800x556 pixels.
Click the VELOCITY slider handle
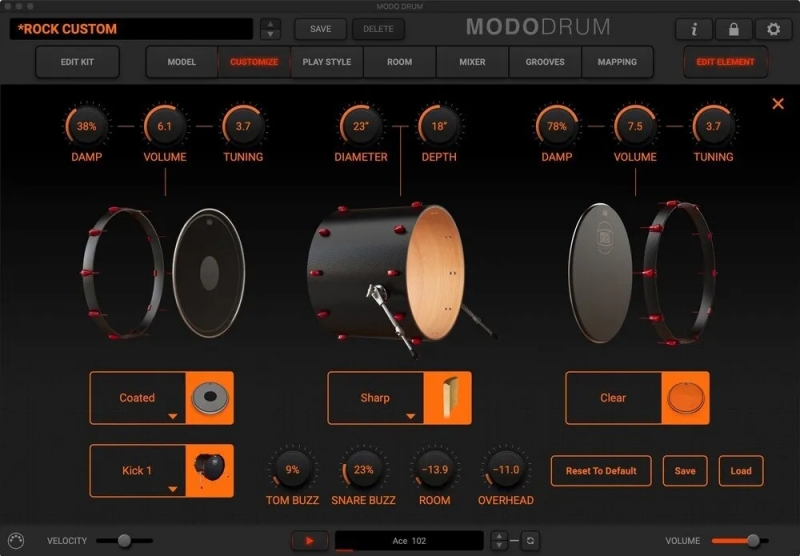(x=124, y=541)
